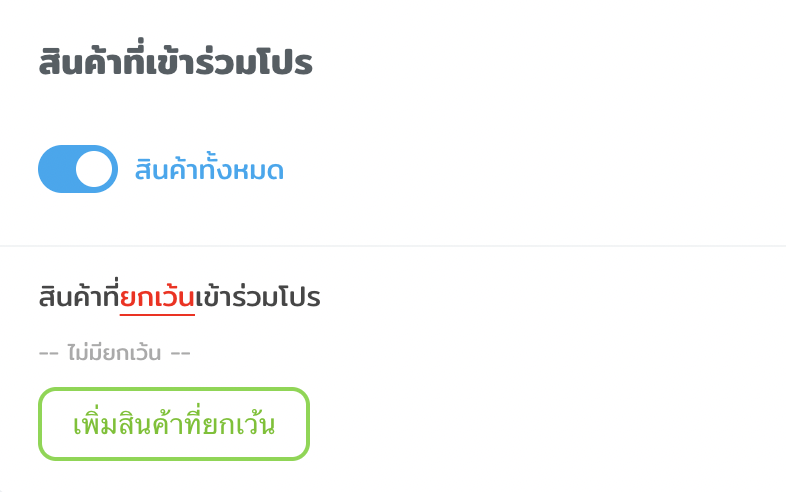The height and width of the screenshot is (492, 786).
Task: Click the word เข้าร่วมโปร in the subheading
Action: [258, 297]
